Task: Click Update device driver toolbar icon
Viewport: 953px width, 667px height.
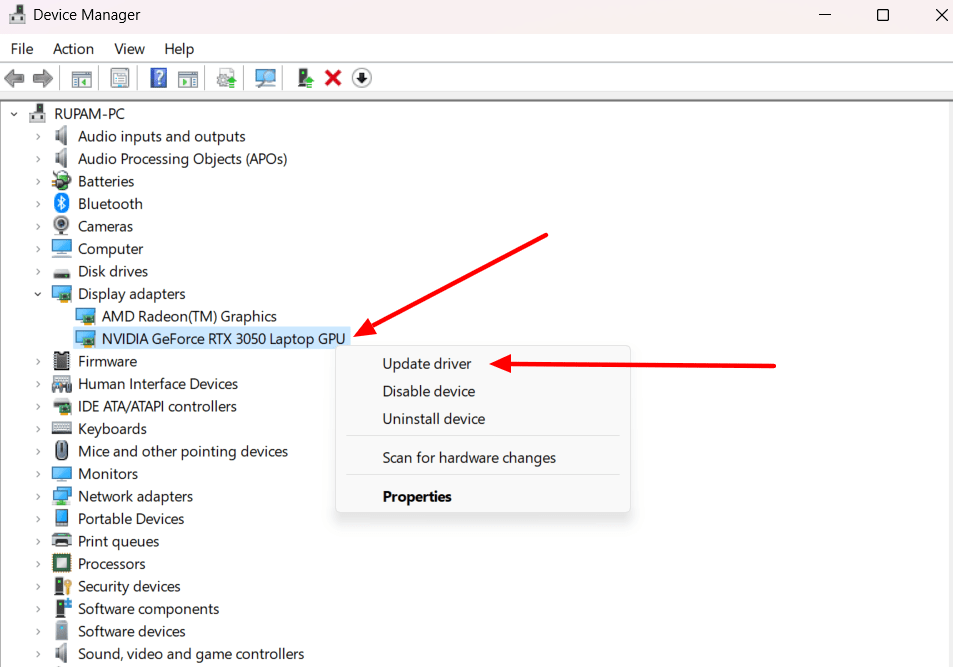Action: [226, 78]
